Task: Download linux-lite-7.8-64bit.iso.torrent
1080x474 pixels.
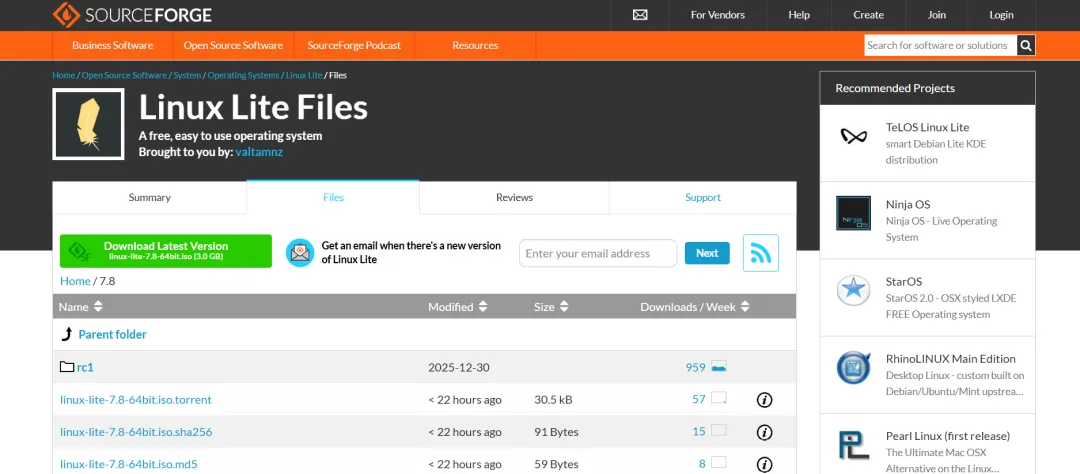Action: pyautogui.click(x=136, y=400)
